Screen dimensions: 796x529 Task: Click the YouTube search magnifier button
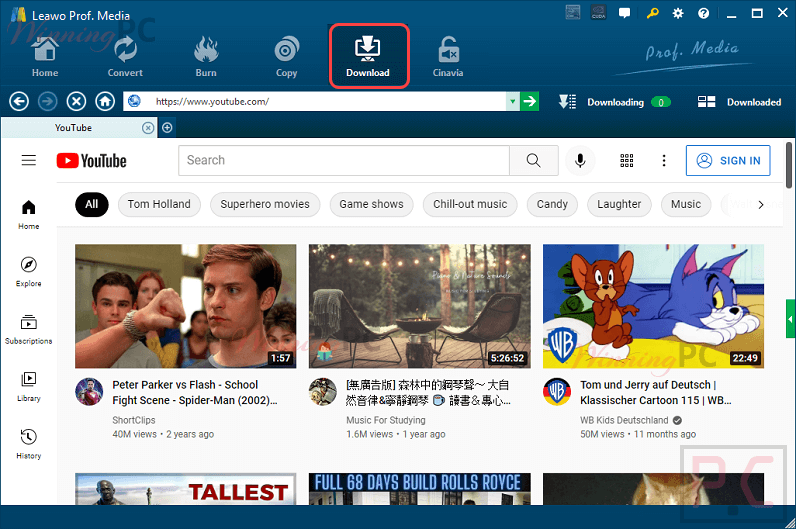(x=534, y=160)
